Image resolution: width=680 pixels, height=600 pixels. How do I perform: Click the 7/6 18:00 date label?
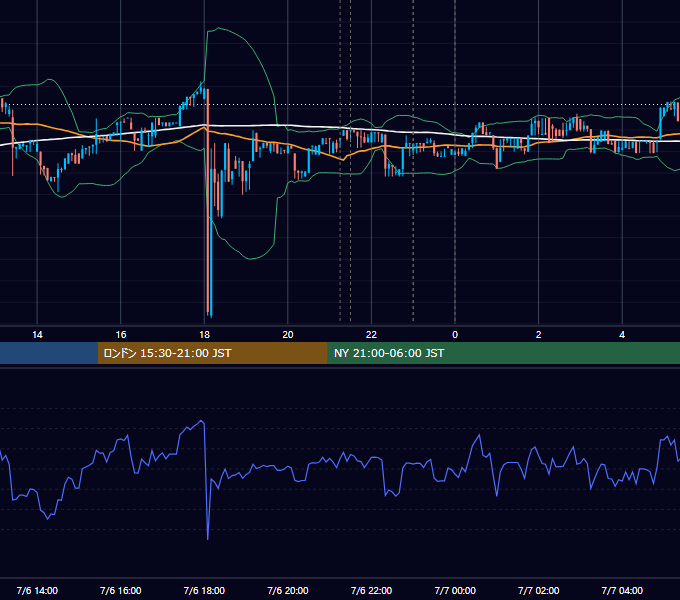pyautogui.click(x=204, y=590)
